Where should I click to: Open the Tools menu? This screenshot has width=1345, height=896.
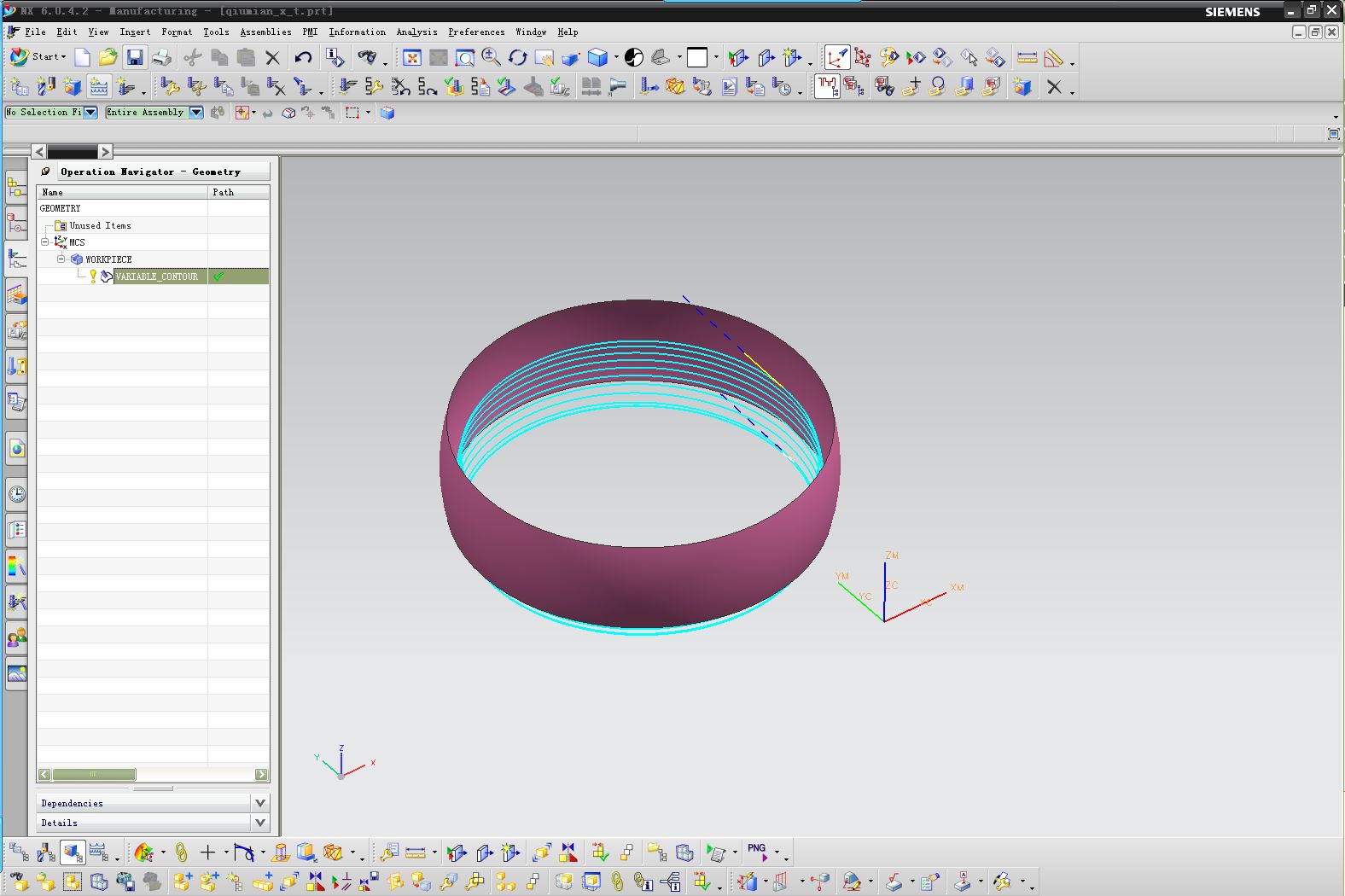[216, 32]
